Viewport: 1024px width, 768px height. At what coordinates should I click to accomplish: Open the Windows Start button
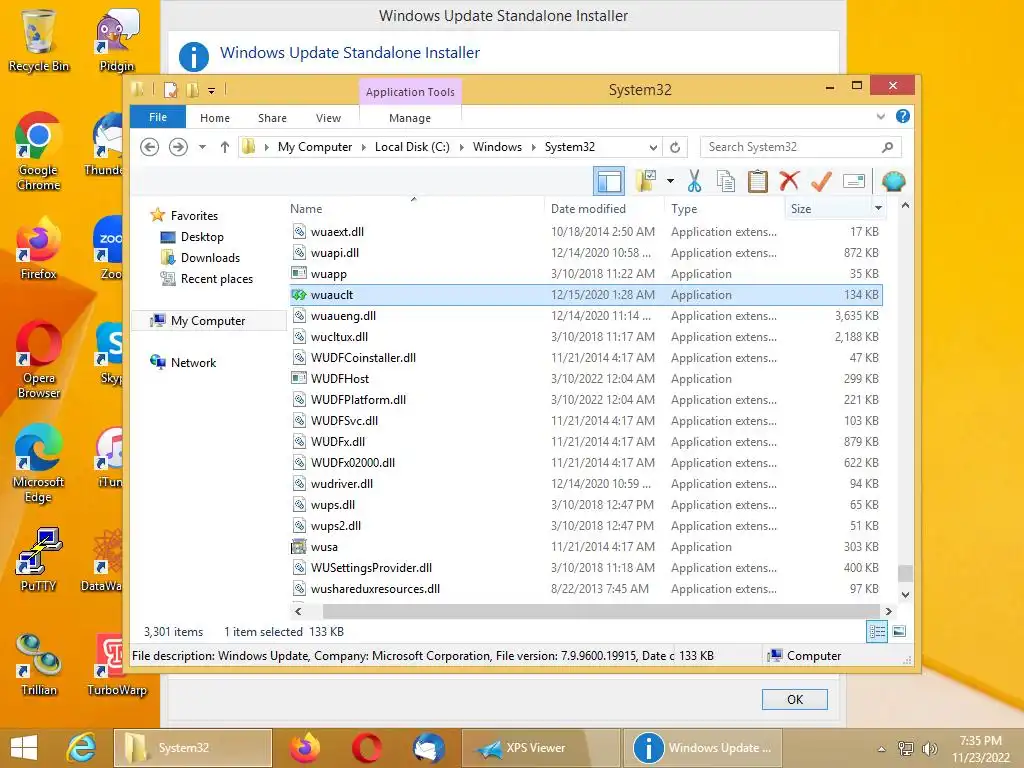coord(24,748)
